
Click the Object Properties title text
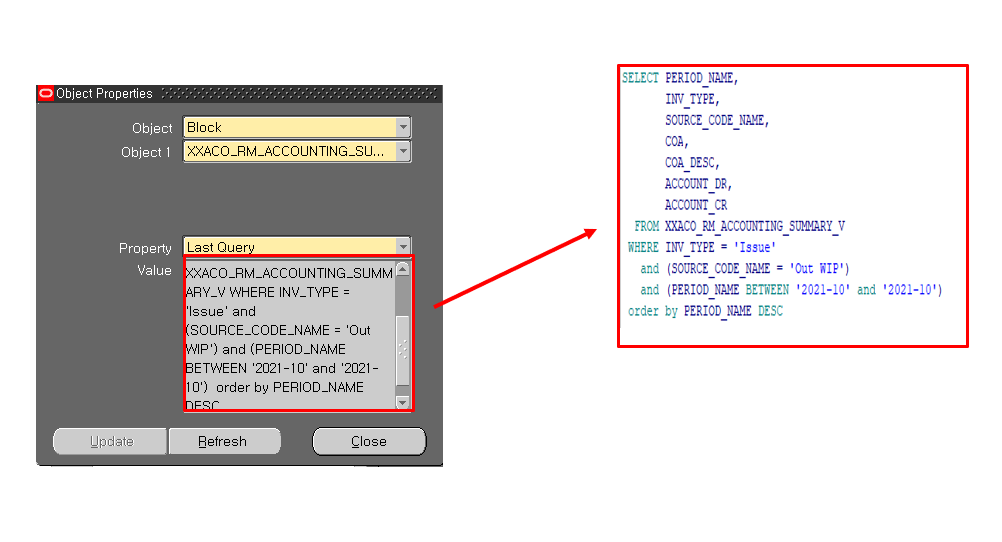tap(104, 93)
